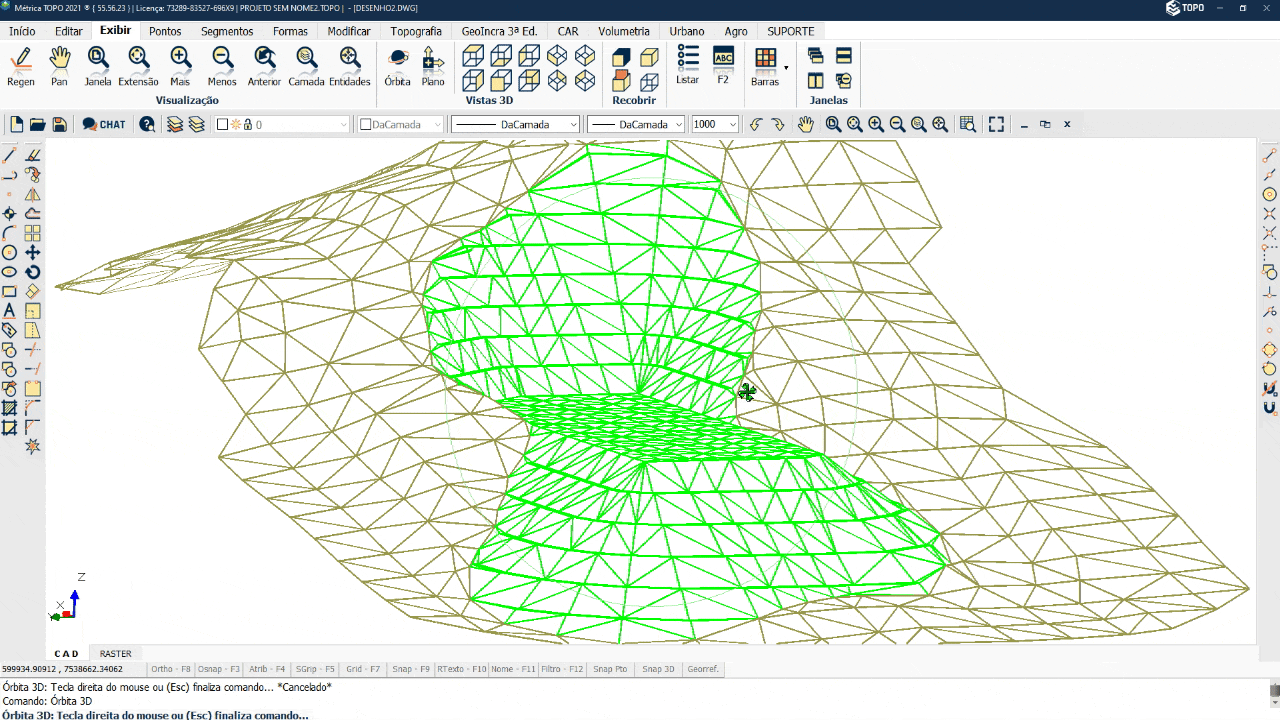Switch to the RASTER tab
Image resolution: width=1280 pixels, height=720 pixels.
click(x=115, y=654)
